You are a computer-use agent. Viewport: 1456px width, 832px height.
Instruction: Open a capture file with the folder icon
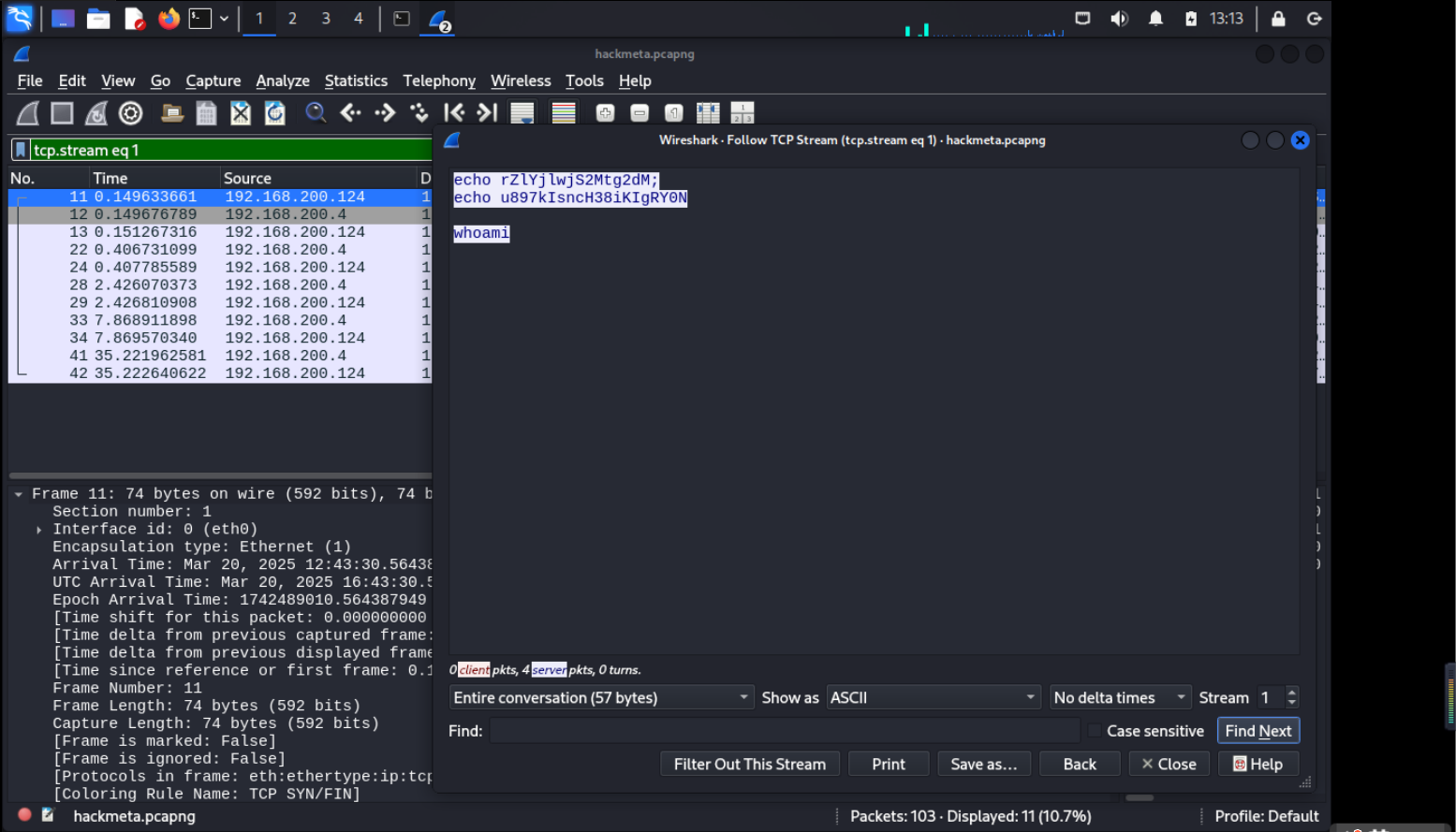(x=172, y=113)
